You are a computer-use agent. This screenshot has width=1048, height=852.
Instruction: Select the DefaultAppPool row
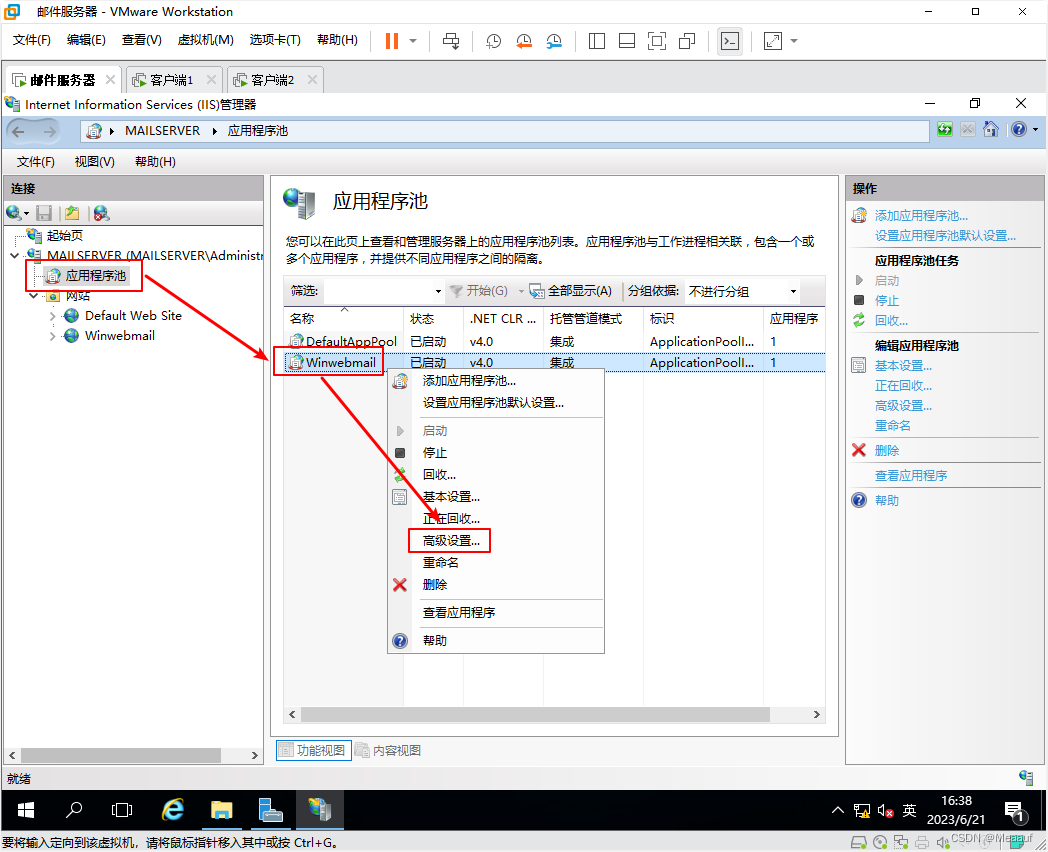(554, 341)
